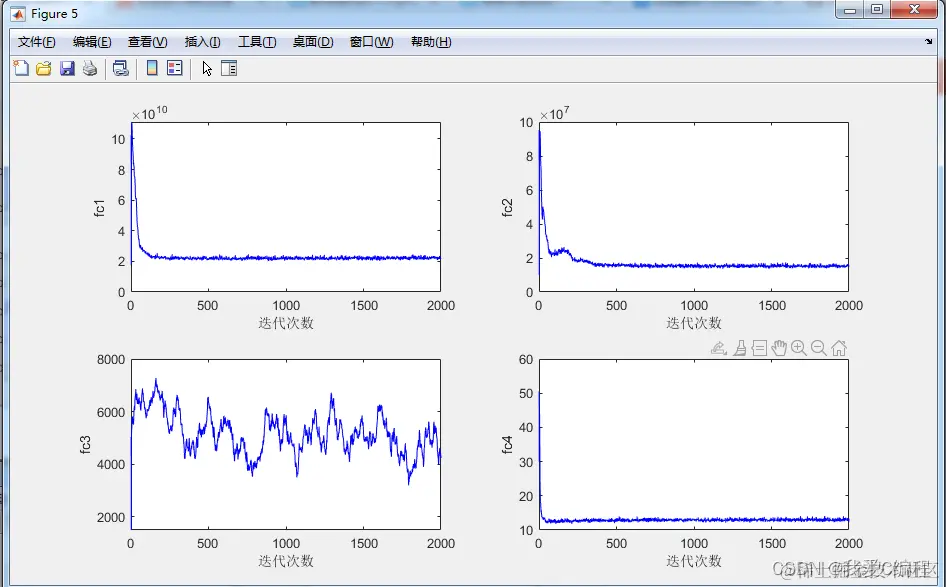Select the fc2 convergence curve plot area
The width and height of the screenshot is (946, 587).
(694, 207)
